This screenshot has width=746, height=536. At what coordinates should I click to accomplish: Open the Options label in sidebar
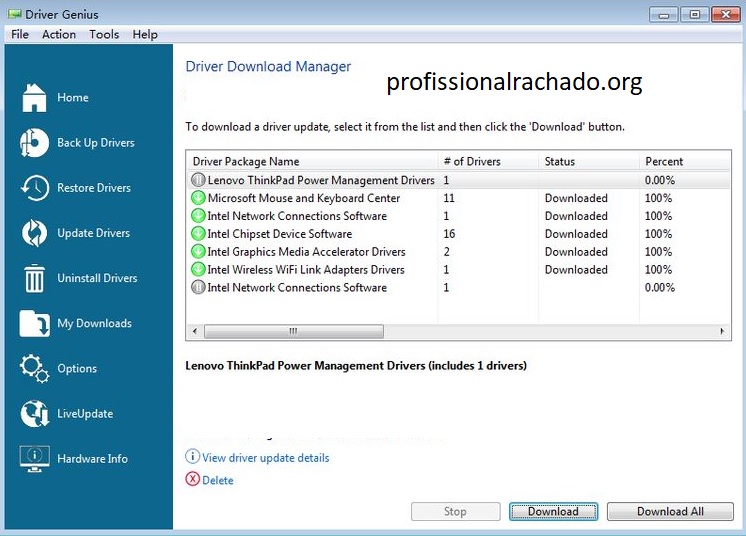[77, 369]
